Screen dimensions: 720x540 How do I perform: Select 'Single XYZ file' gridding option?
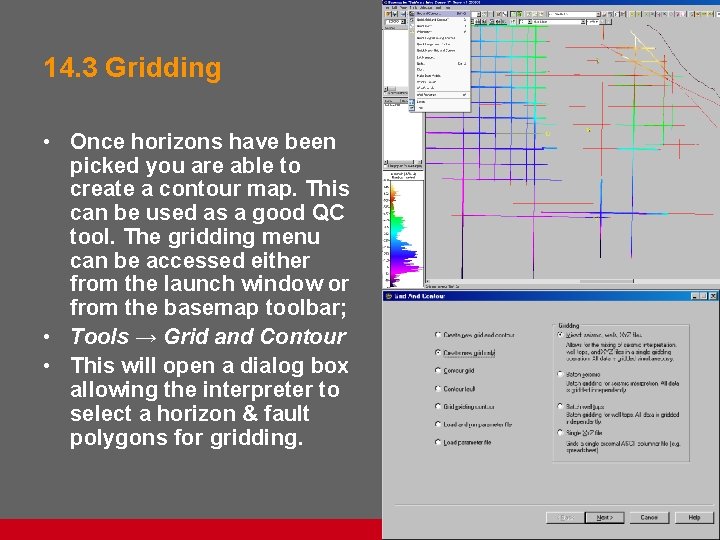[580, 433]
